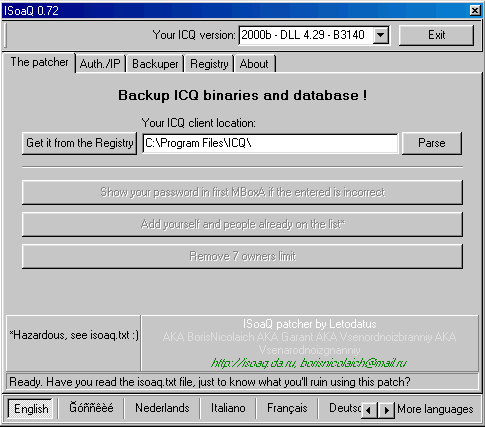Open the isoaq.da.ru green link

pos(253,363)
